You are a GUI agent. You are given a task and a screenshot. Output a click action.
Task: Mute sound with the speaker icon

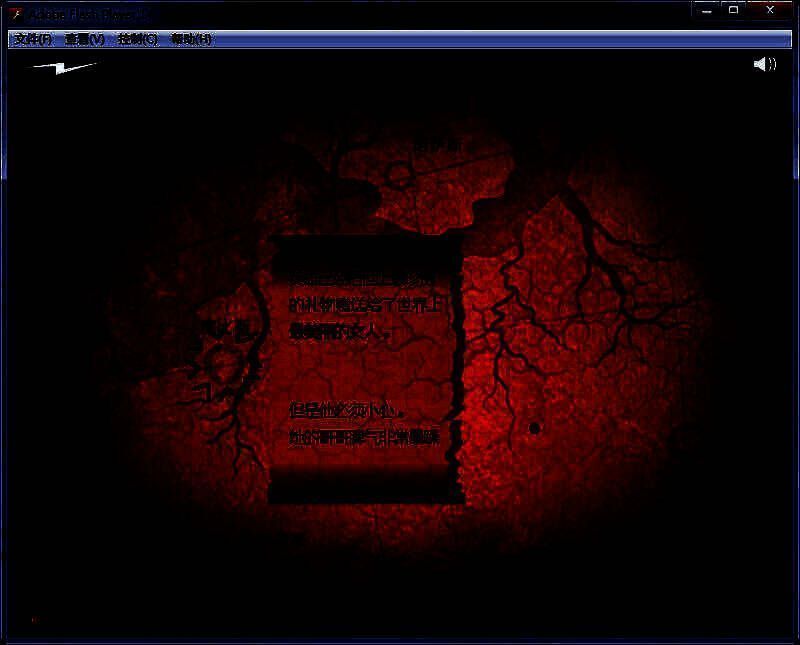[764, 65]
